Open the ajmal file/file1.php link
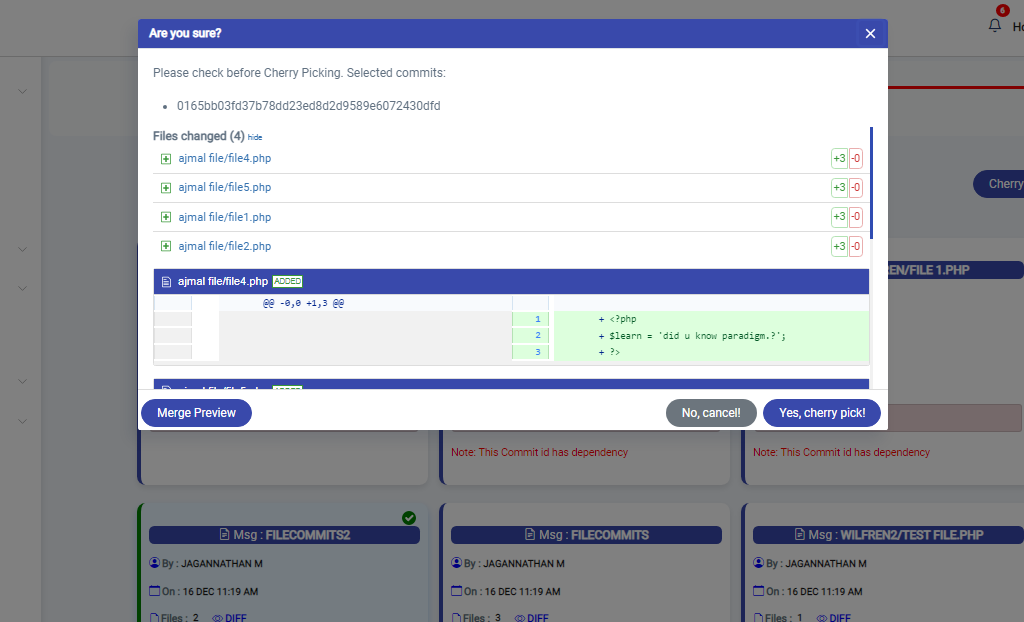The width and height of the screenshot is (1024, 622). (x=224, y=217)
